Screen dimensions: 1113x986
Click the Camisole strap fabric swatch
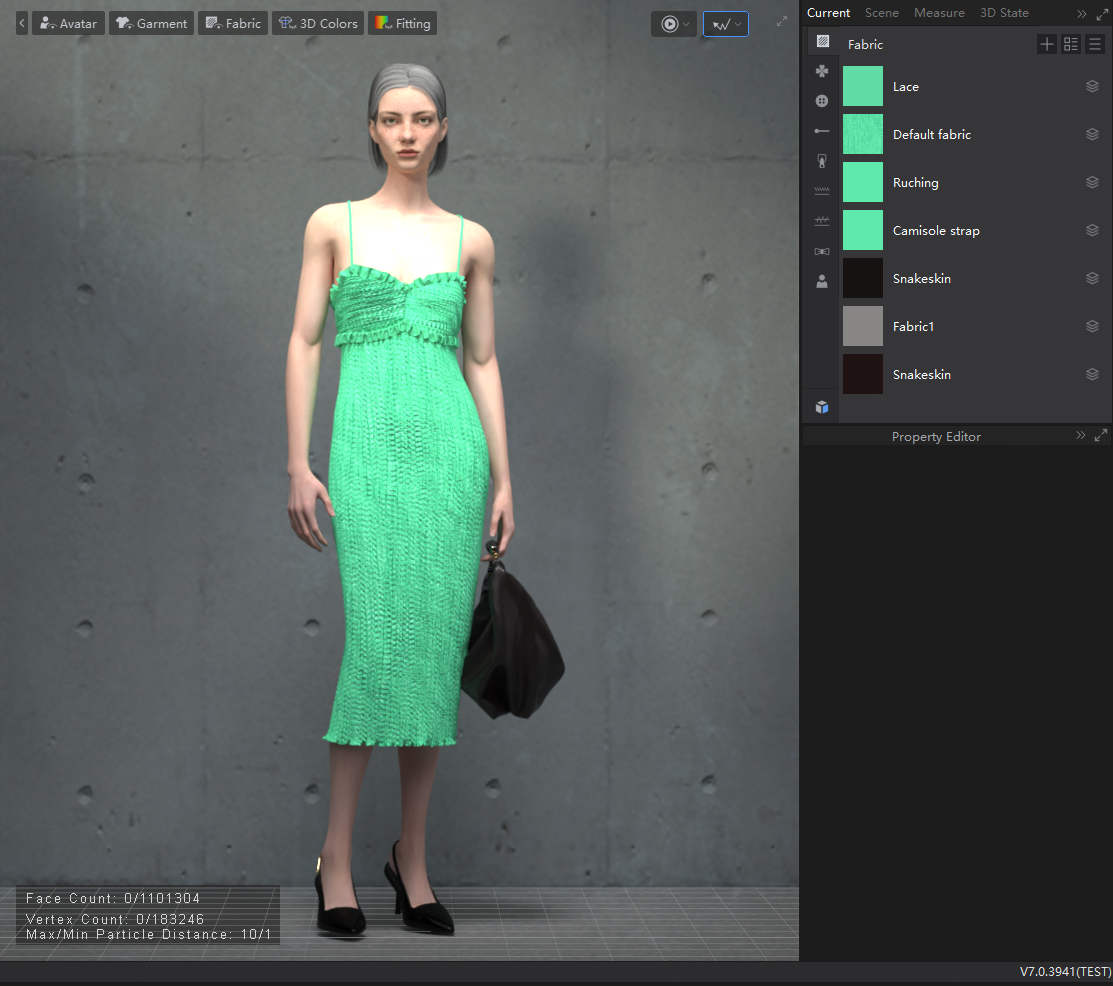(x=862, y=230)
